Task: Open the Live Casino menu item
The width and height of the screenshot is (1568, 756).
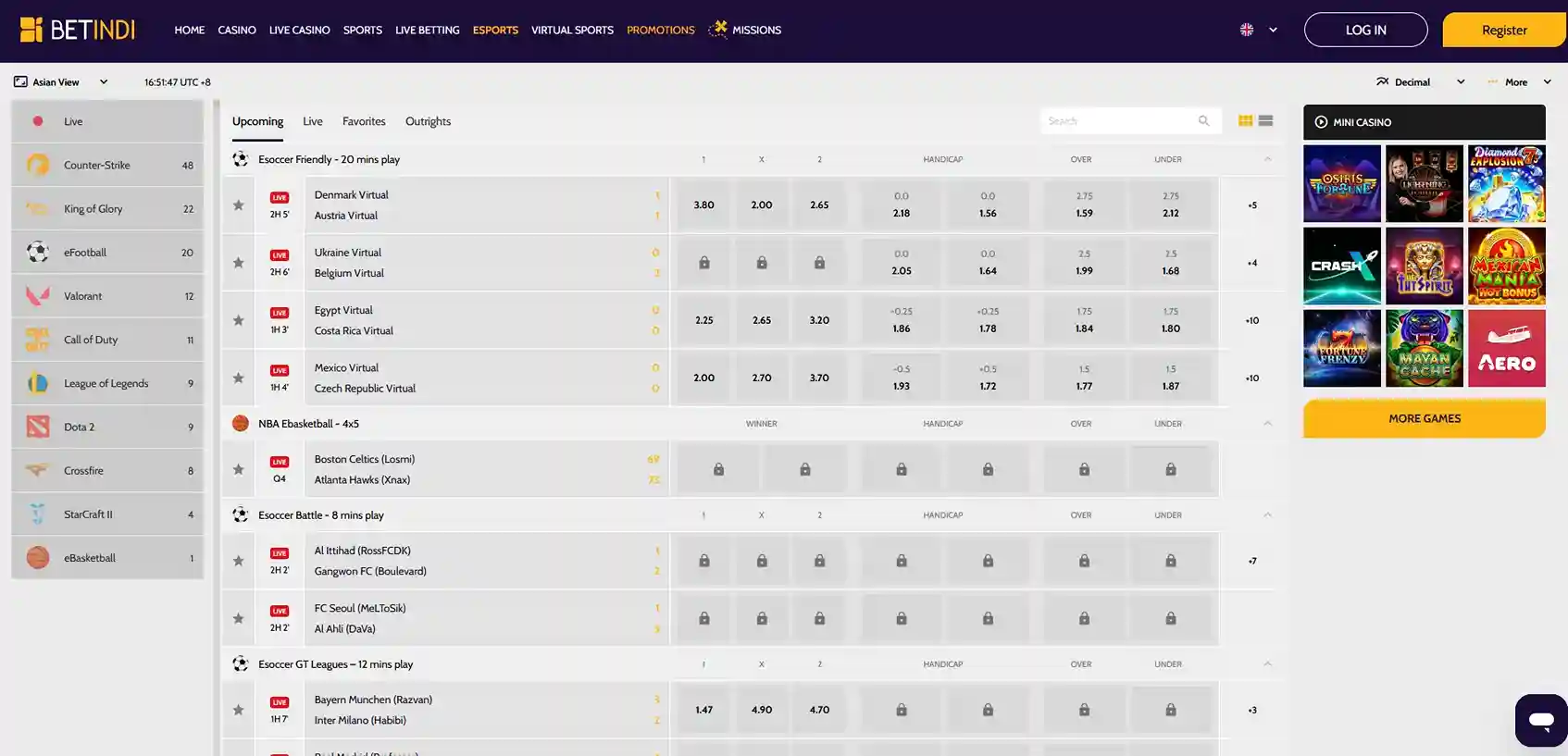Action: [299, 31]
